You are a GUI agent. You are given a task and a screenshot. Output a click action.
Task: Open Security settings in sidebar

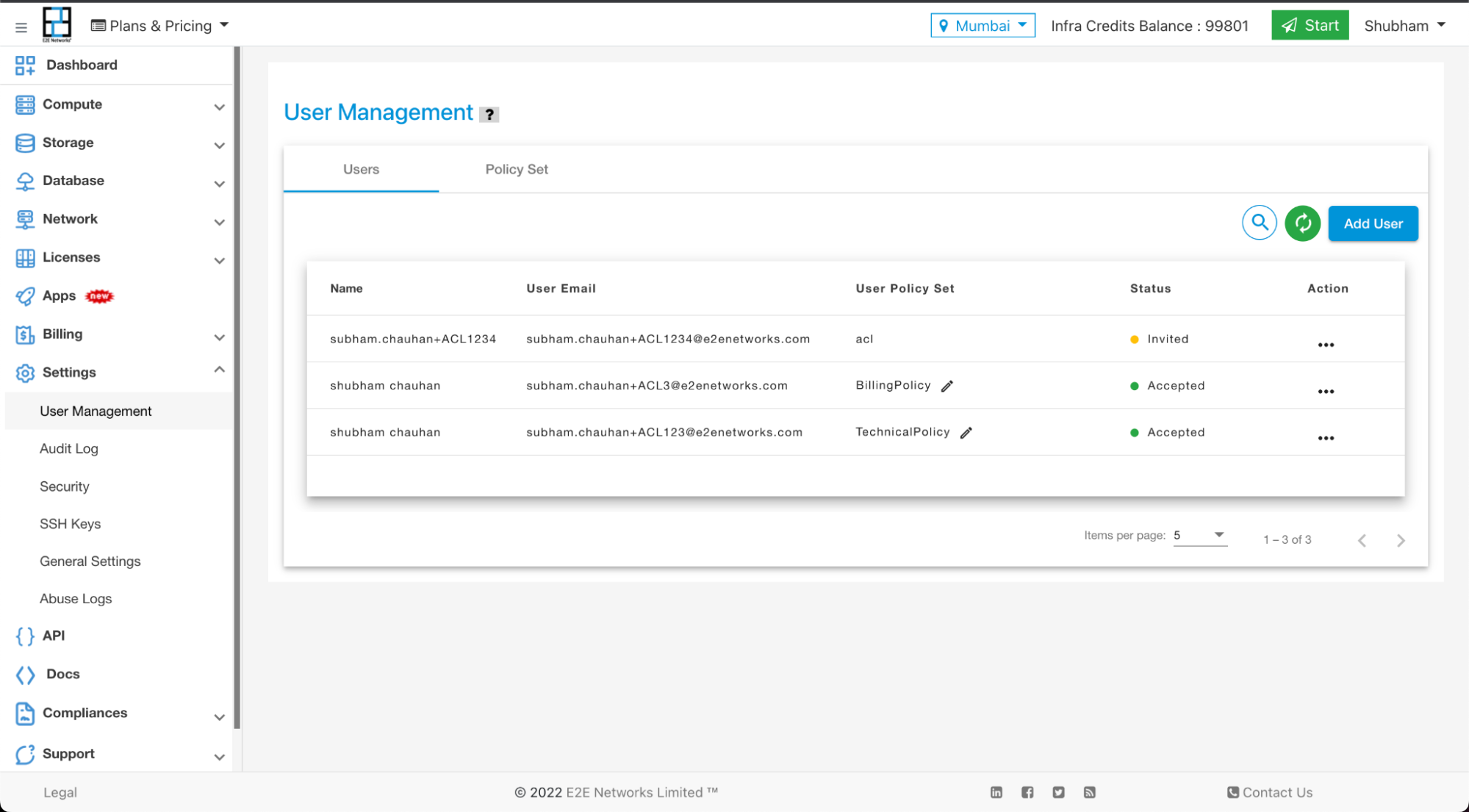tap(64, 486)
